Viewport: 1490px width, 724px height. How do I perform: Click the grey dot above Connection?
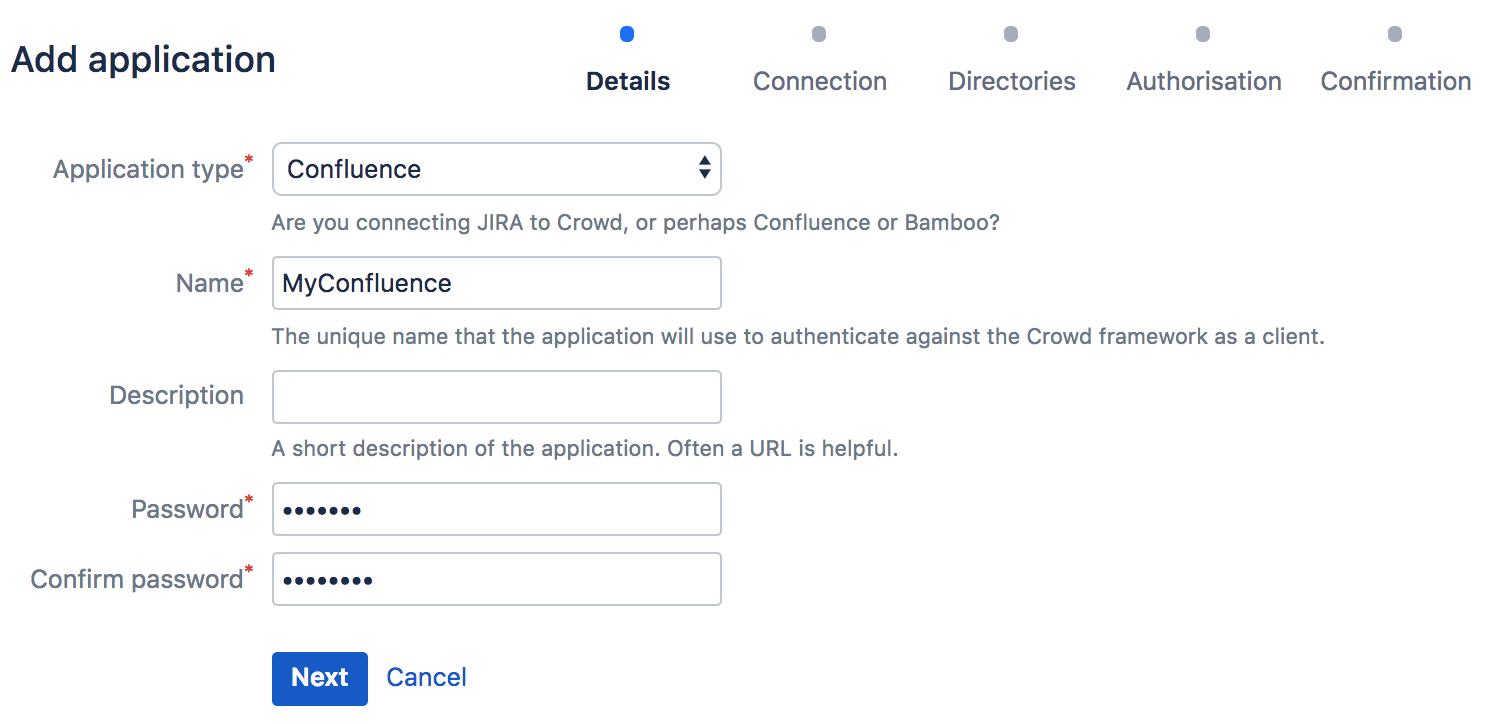click(x=819, y=34)
